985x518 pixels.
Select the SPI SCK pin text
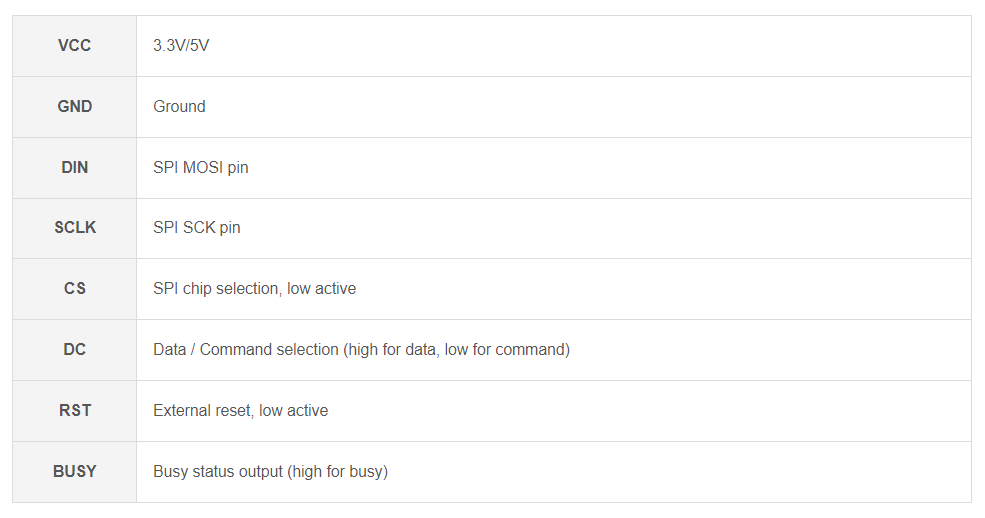196,228
